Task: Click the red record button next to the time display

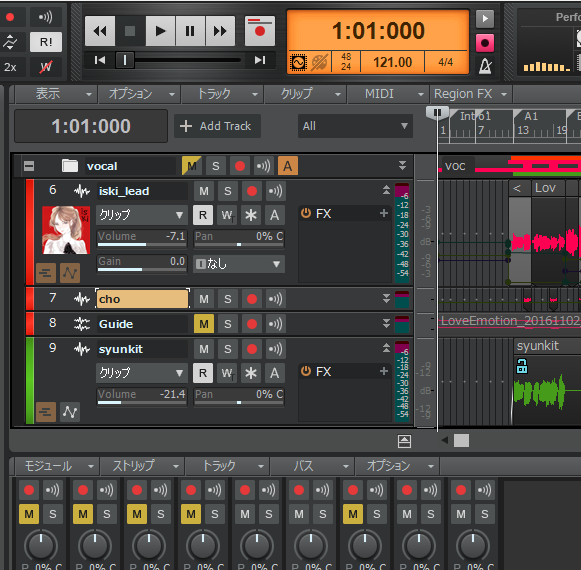Action: tap(485, 43)
